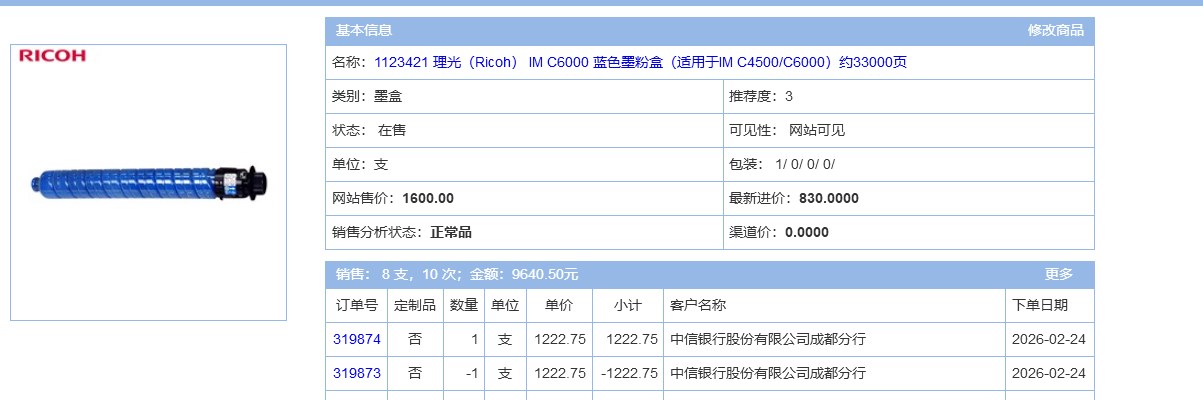The height and width of the screenshot is (400, 1203).
Task: Select the 网站售价 1600.00 field
Action: [393, 198]
